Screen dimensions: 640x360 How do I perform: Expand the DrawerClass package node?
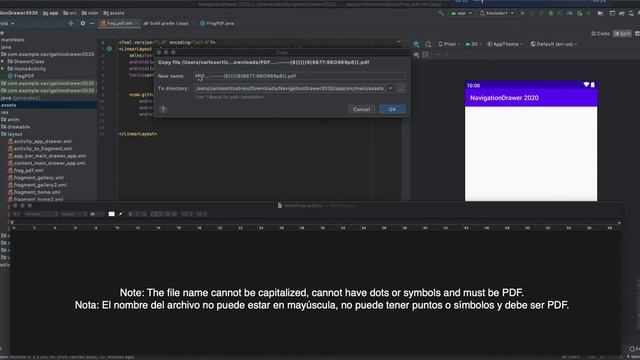pyautogui.click(x=3, y=62)
